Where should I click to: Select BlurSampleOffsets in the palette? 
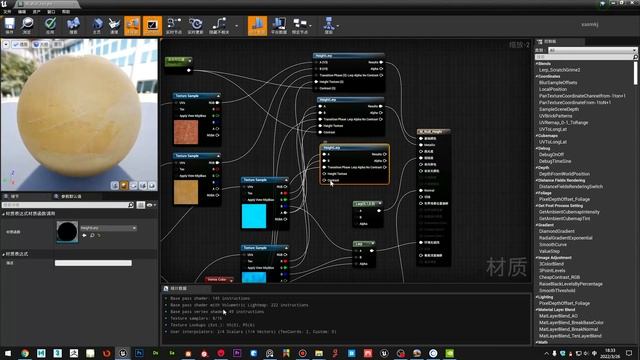click(x=558, y=82)
